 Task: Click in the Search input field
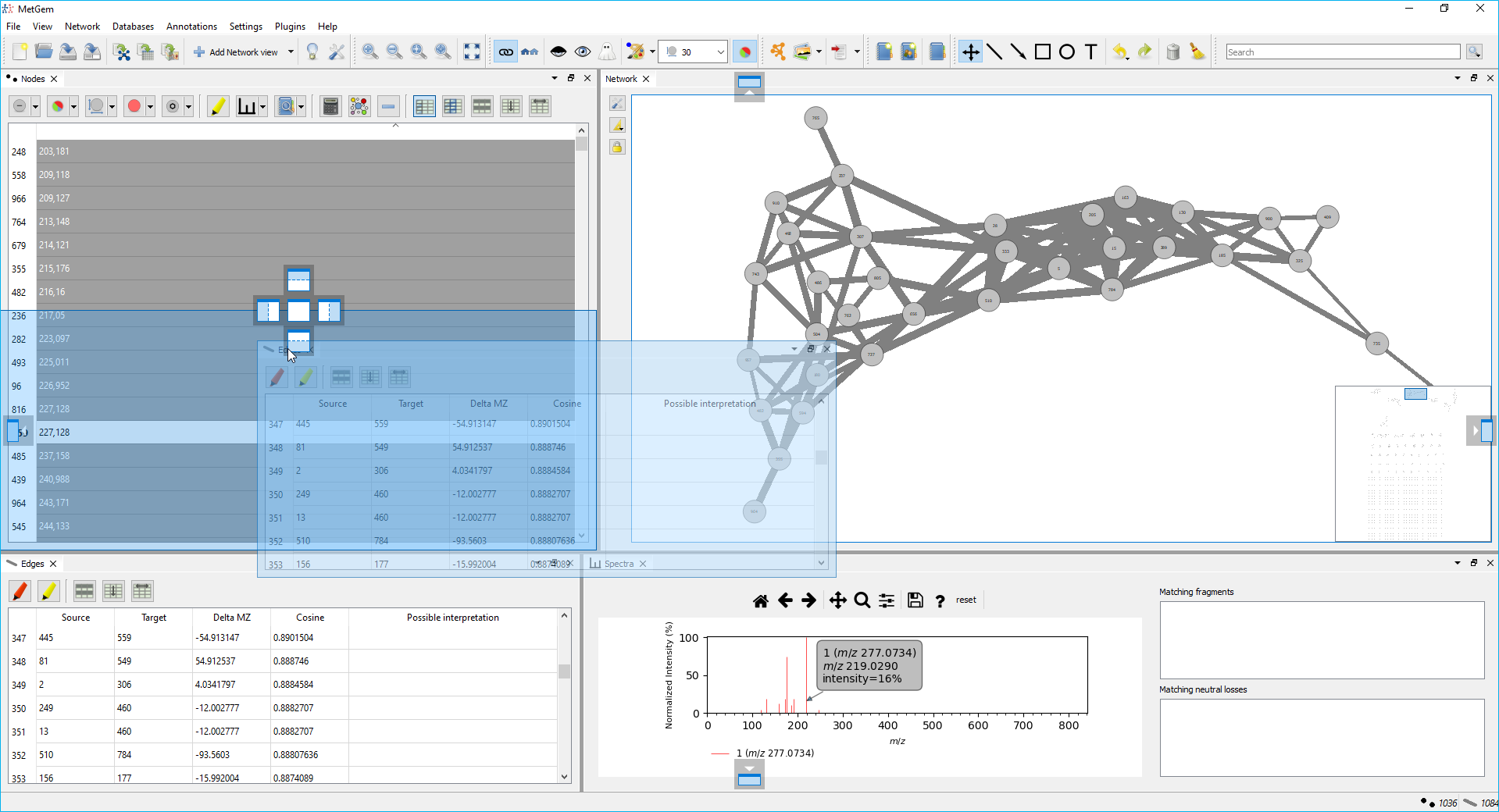pyautogui.click(x=1342, y=52)
